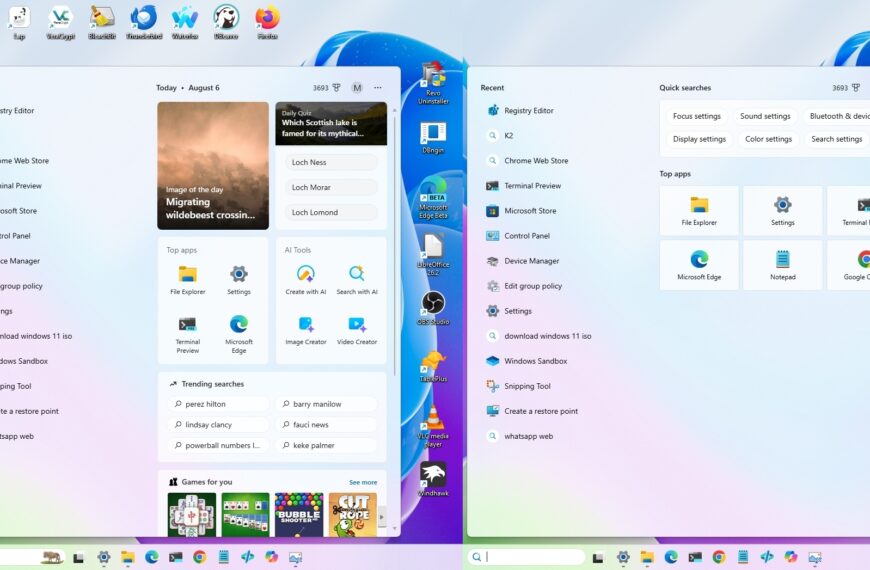Select the OBS Studio desktop icon
The width and height of the screenshot is (870, 570).
tap(433, 308)
